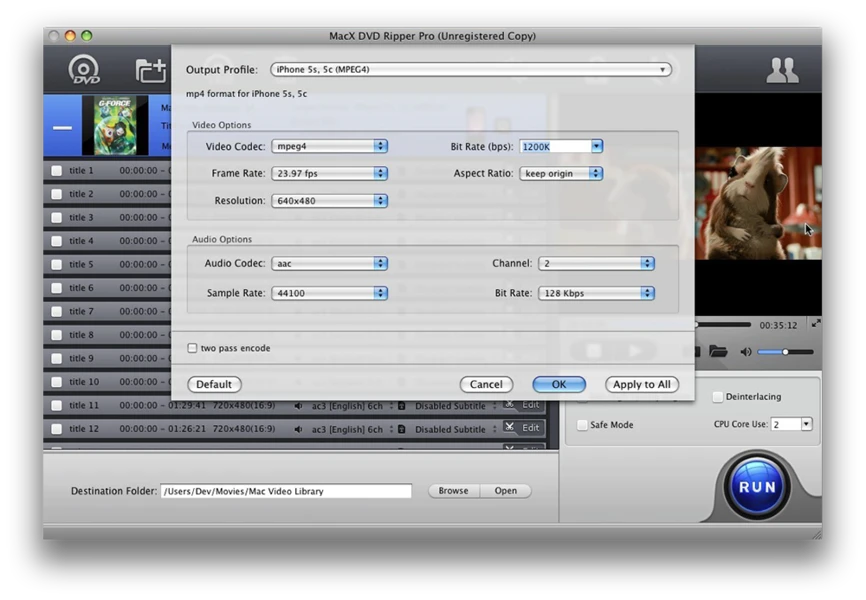The image size is (866, 600).
Task: Open the Frame Rate dropdown
Action: point(329,173)
